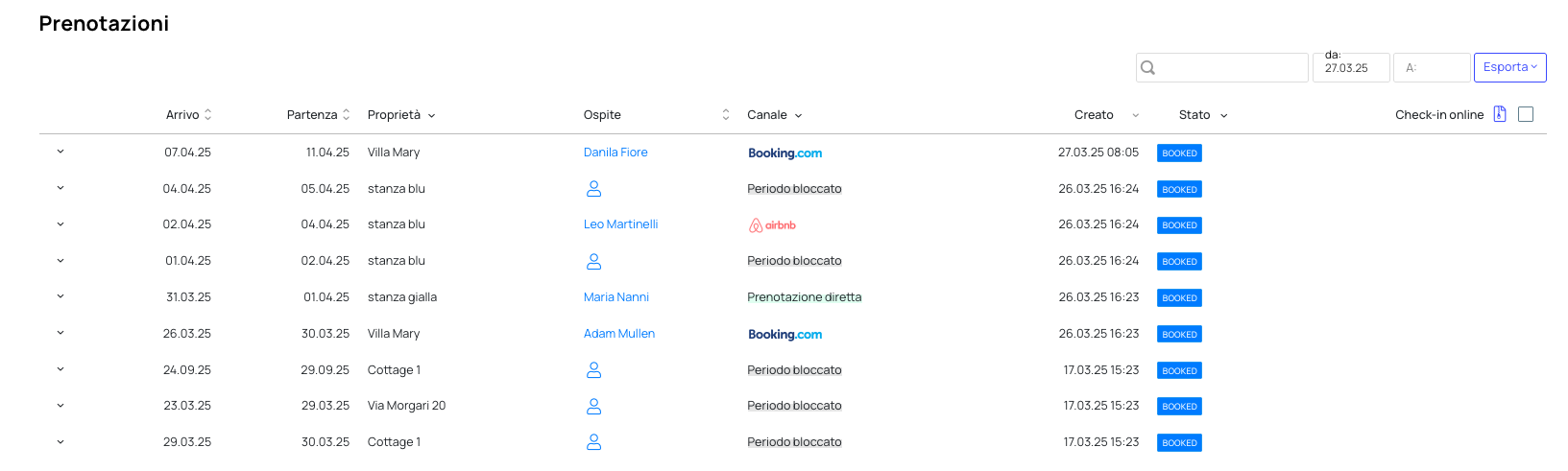Expand the Villa Mary 07.04.25 row
Viewport: 1568px width, 471px height.
(60, 152)
